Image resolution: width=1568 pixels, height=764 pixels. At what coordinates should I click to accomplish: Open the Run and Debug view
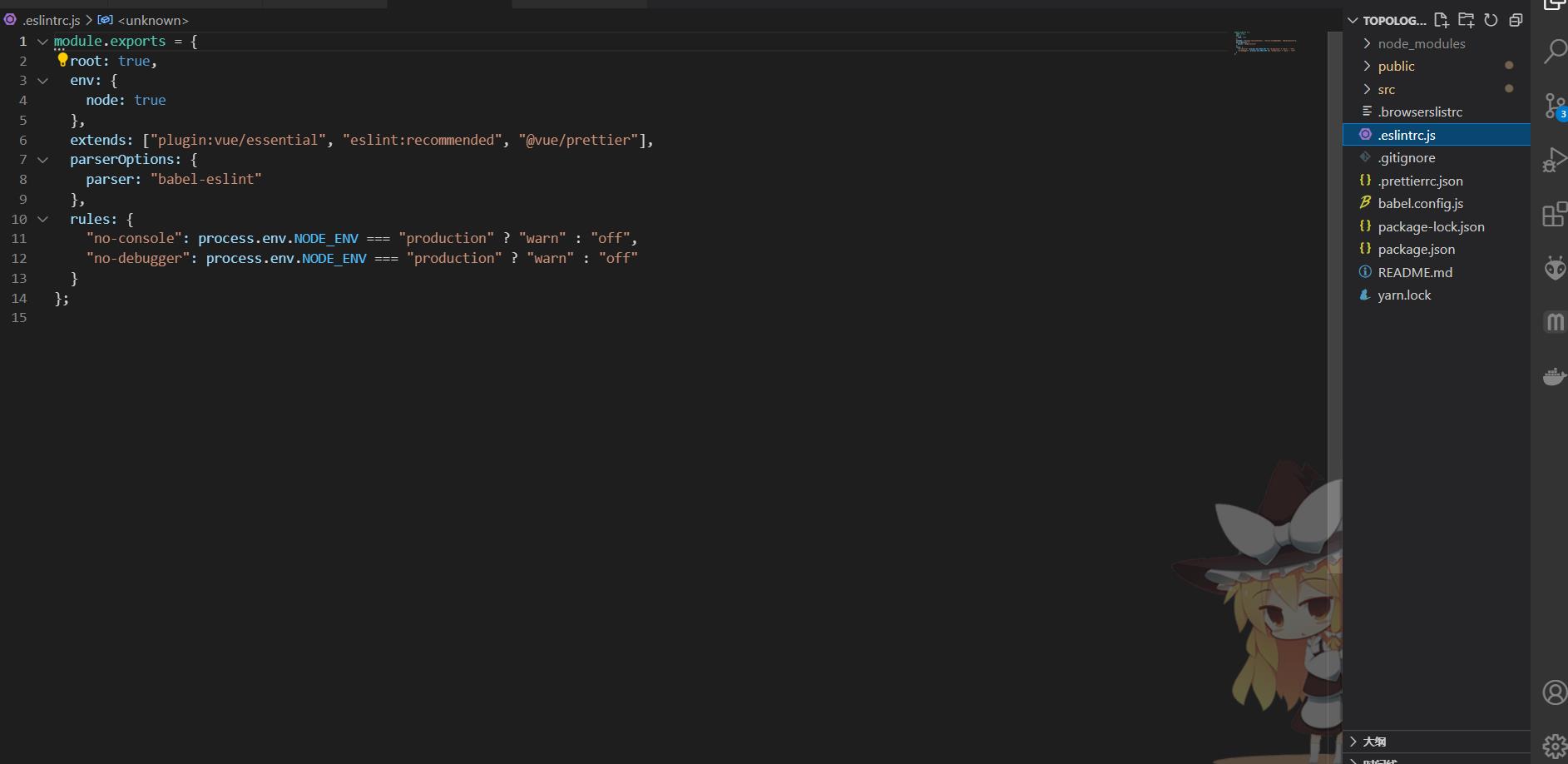click(x=1555, y=160)
